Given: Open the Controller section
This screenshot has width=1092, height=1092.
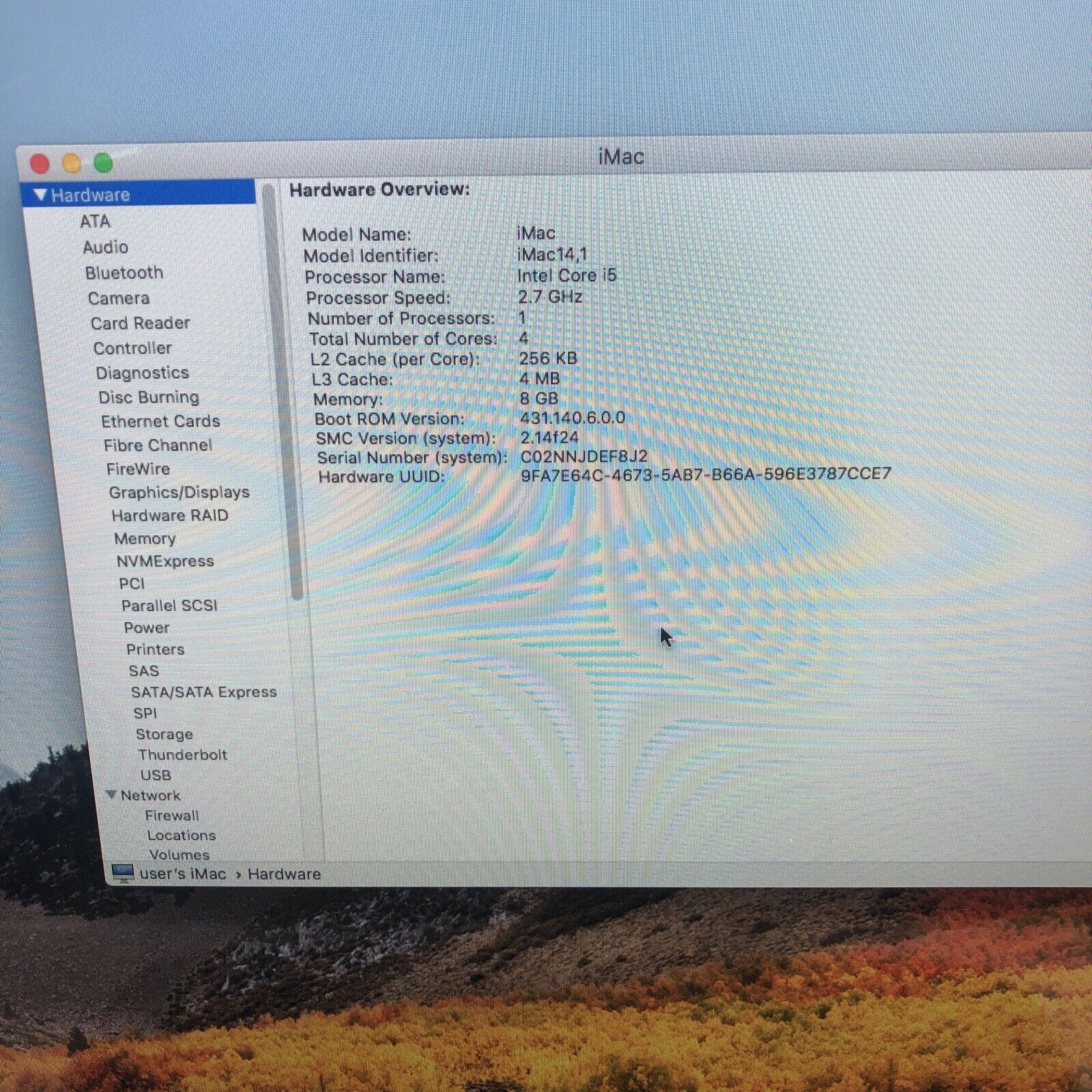Looking at the screenshot, I should 132,348.
